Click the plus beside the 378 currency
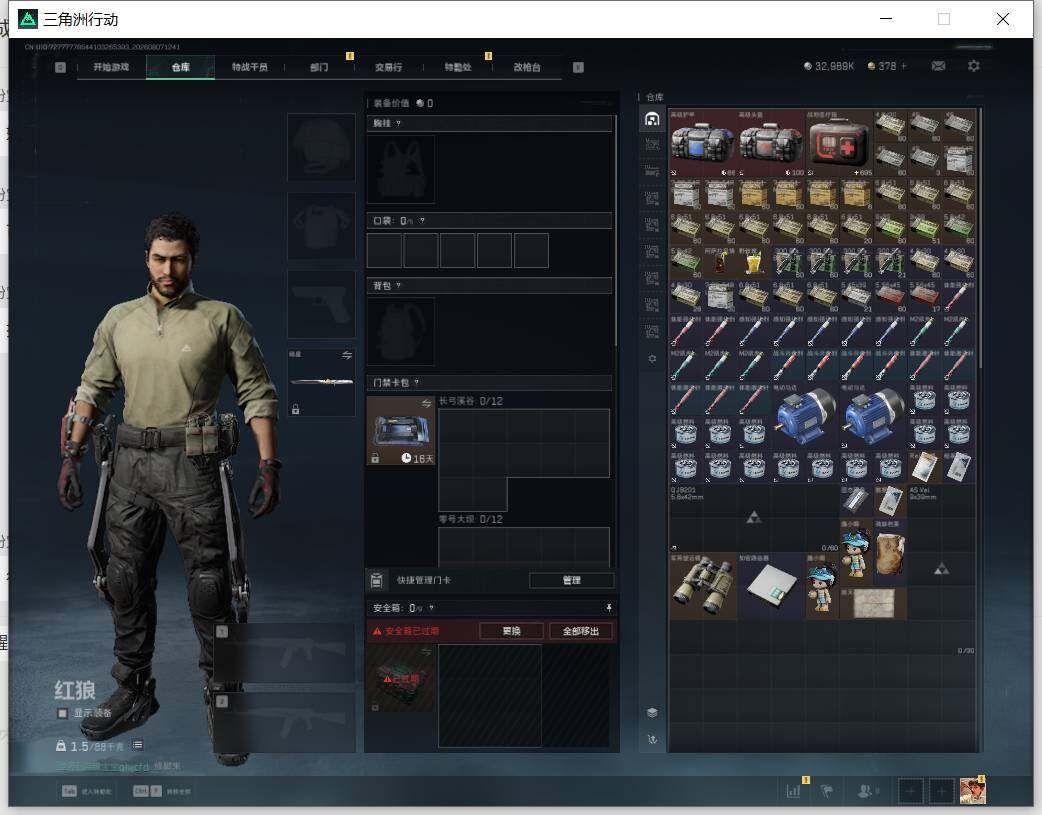Screen dimensions: 1042x815 [903, 66]
